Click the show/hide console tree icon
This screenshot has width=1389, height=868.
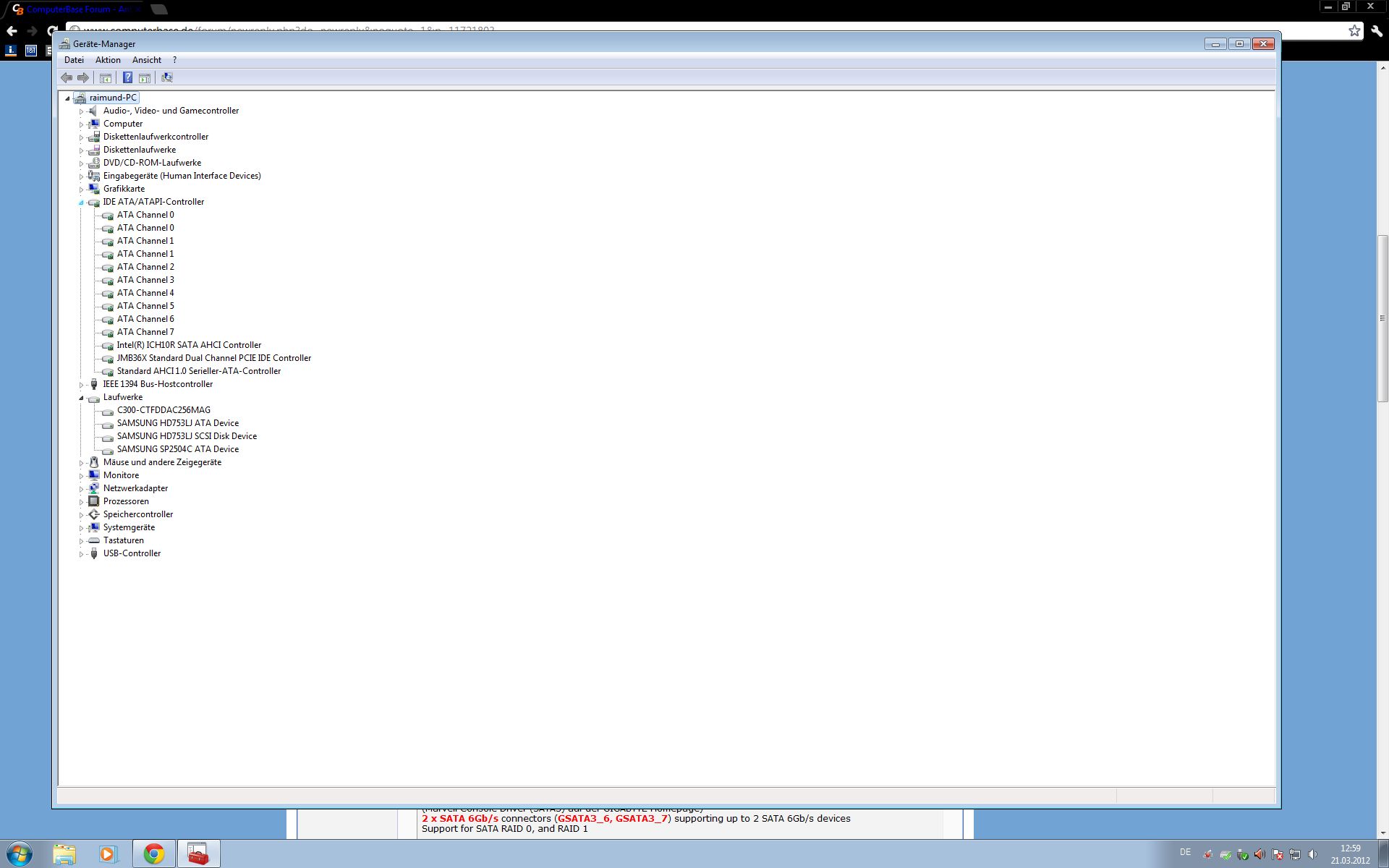pyautogui.click(x=106, y=77)
